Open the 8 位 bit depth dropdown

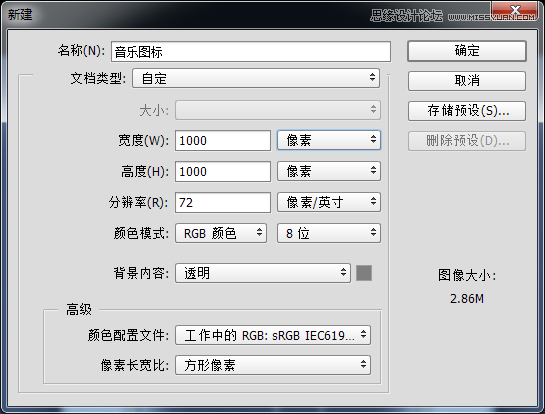pyautogui.click(x=329, y=233)
